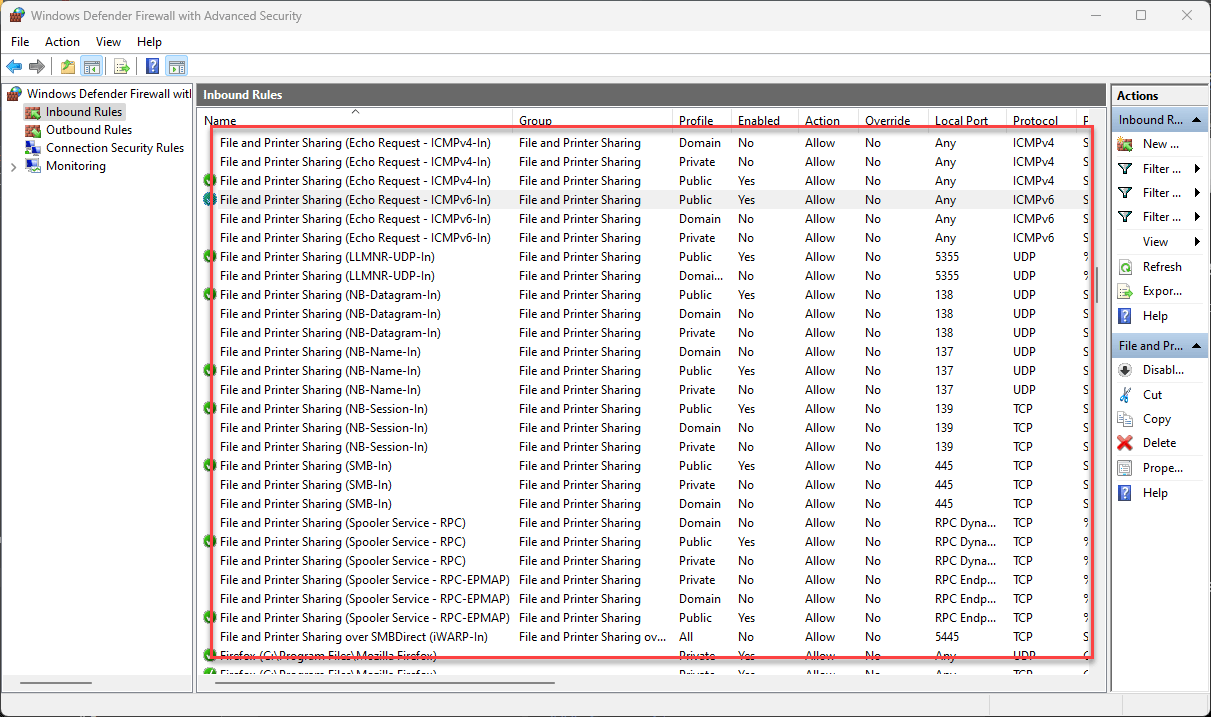Click the Export List toolbar icon
The image size is (1211, 717).
point(122,67)
